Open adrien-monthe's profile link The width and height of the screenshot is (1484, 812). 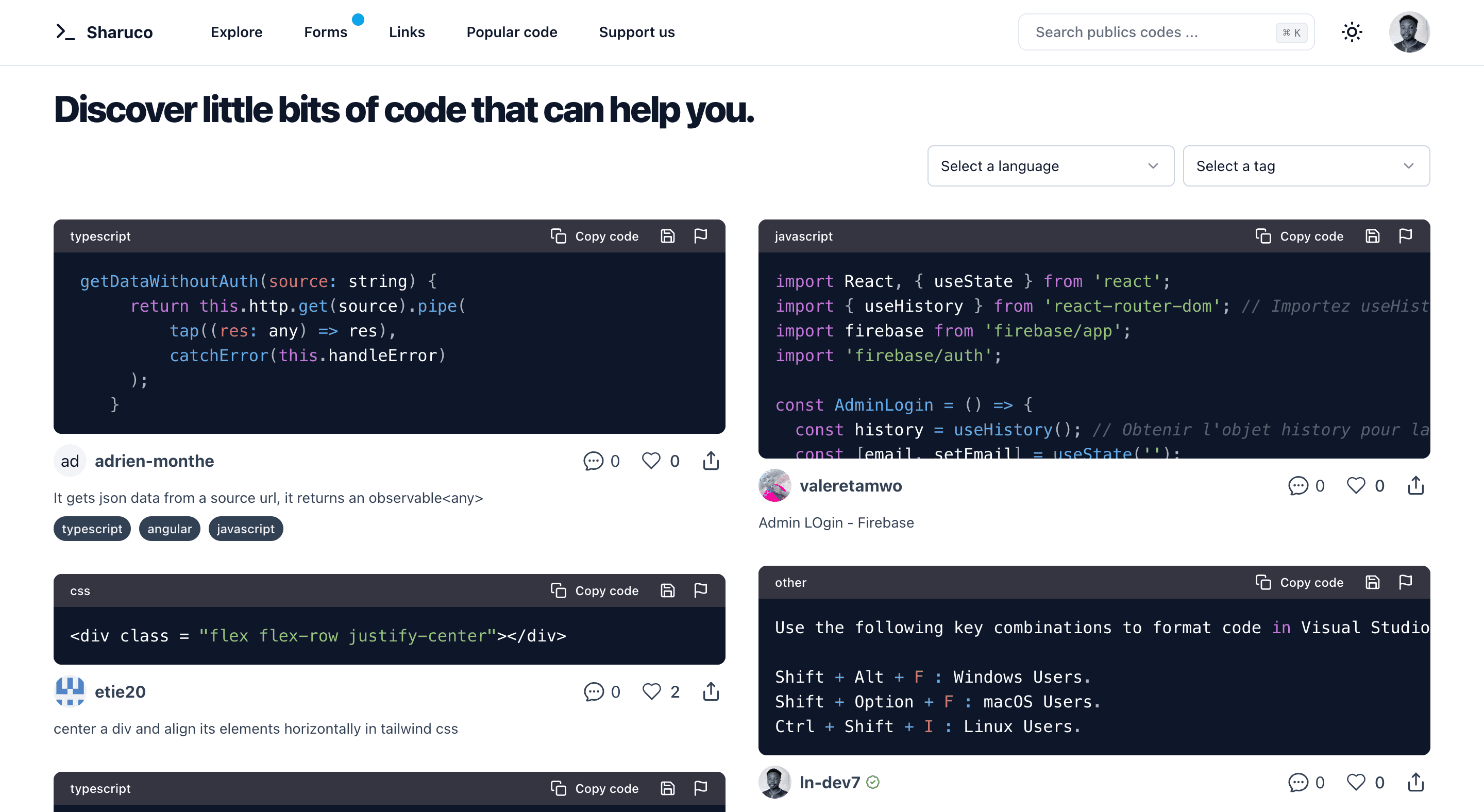point(154,461)
